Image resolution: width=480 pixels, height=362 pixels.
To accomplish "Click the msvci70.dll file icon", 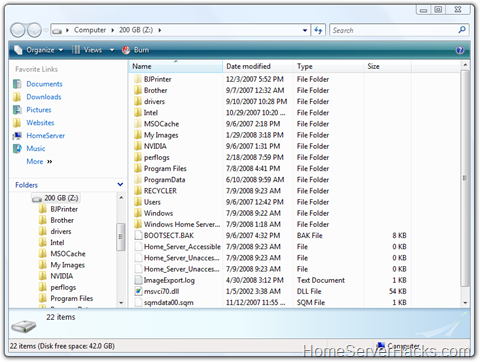I will 138,292.
